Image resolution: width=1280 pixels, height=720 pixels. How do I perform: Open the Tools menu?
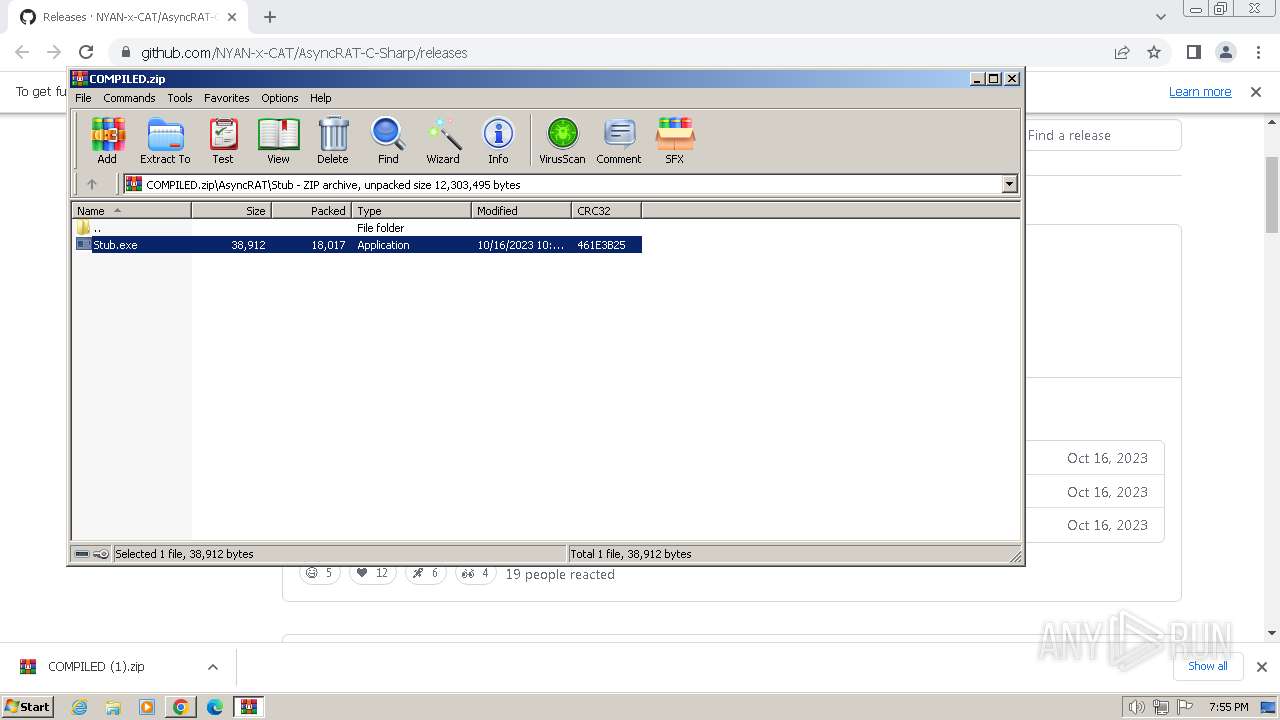[180, 98]
